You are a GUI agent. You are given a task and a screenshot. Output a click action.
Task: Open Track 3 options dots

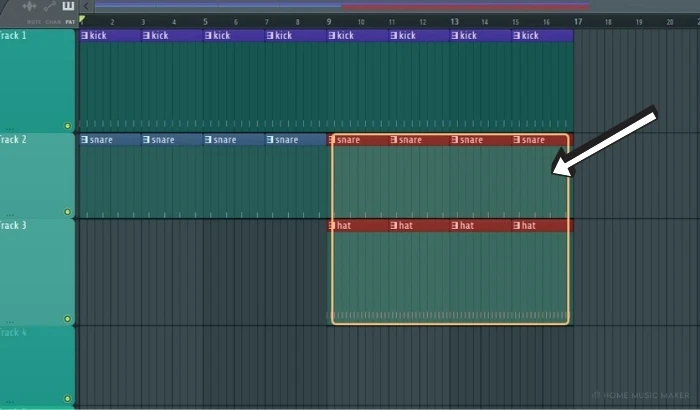[9, 322]
